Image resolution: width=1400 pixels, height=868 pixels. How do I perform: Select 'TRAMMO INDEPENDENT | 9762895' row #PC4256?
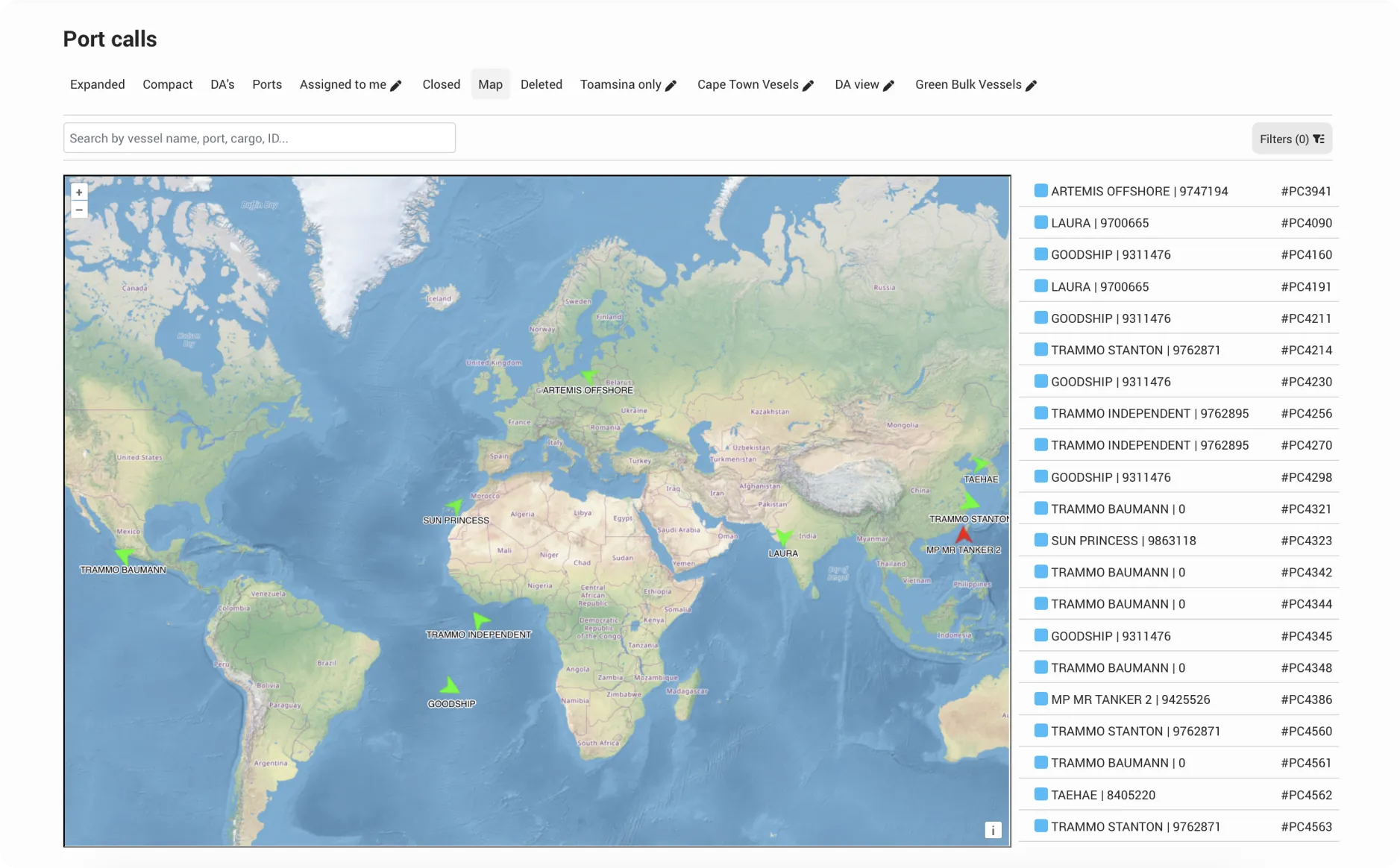pos(1150,413)
